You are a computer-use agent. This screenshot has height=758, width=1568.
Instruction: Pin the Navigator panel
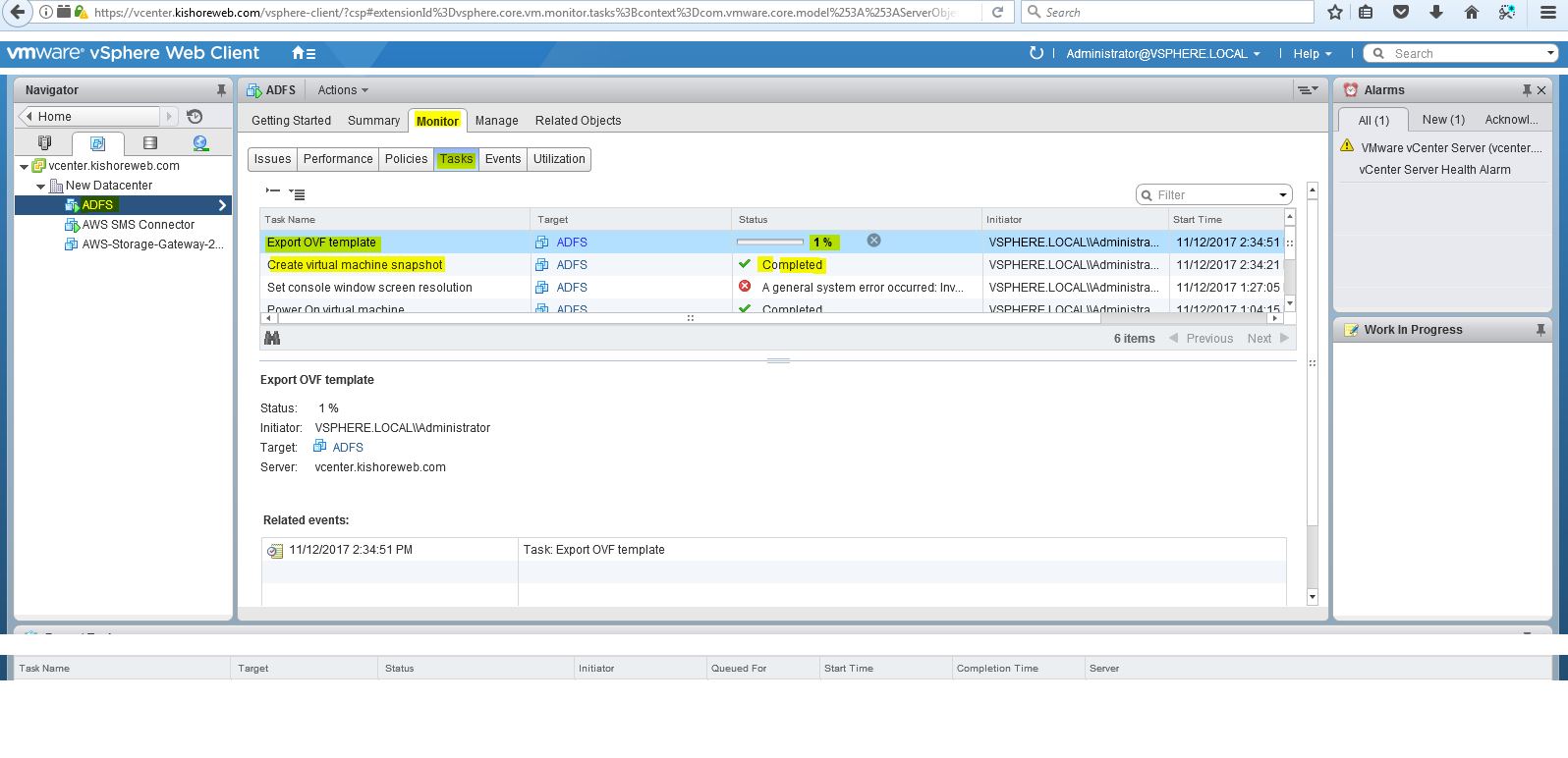tap(221, 90)
